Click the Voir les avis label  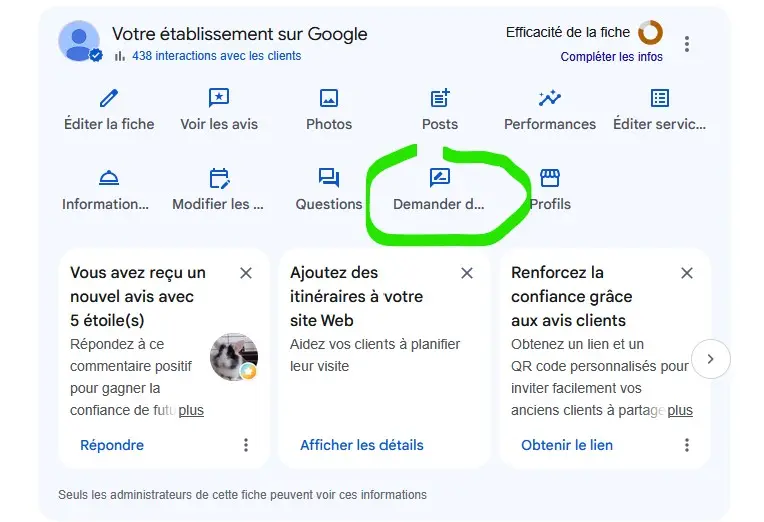(x=219, y=124)
